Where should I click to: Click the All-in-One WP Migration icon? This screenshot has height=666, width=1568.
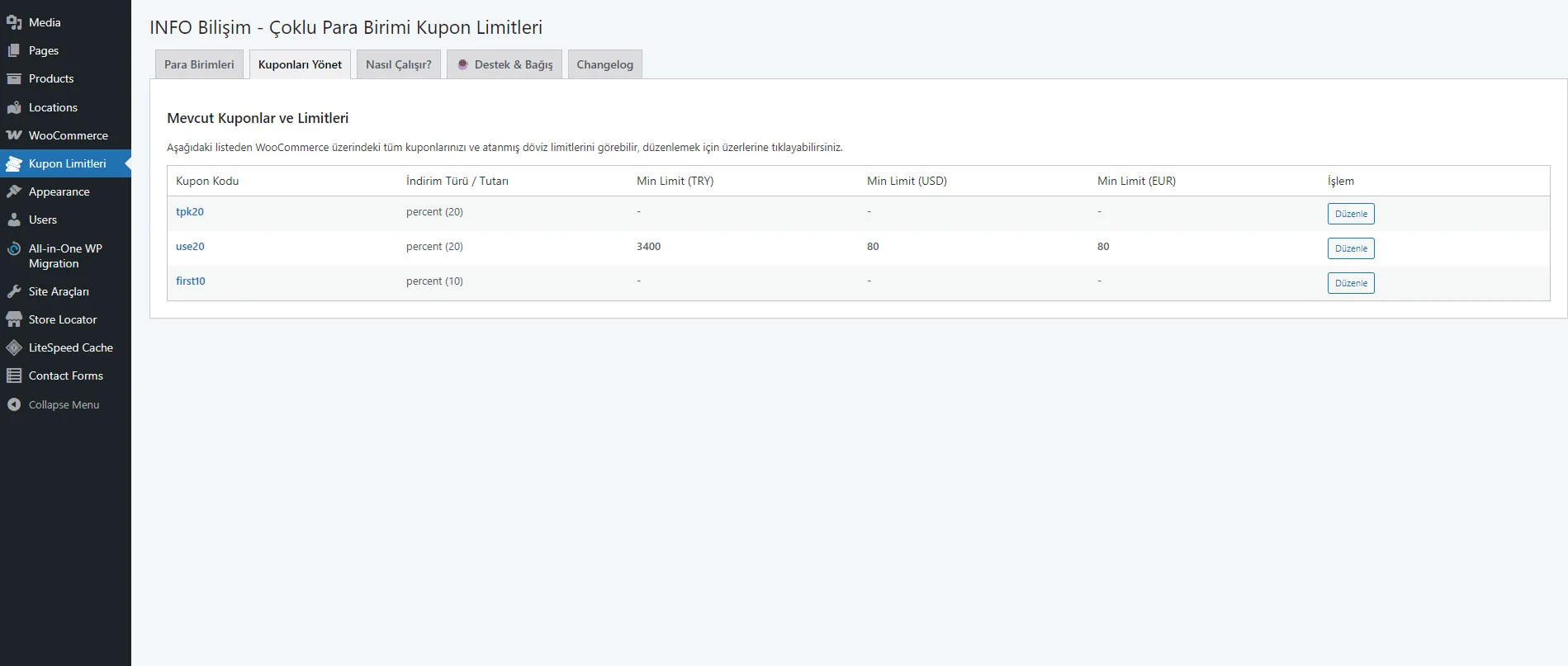click(14, 248)
